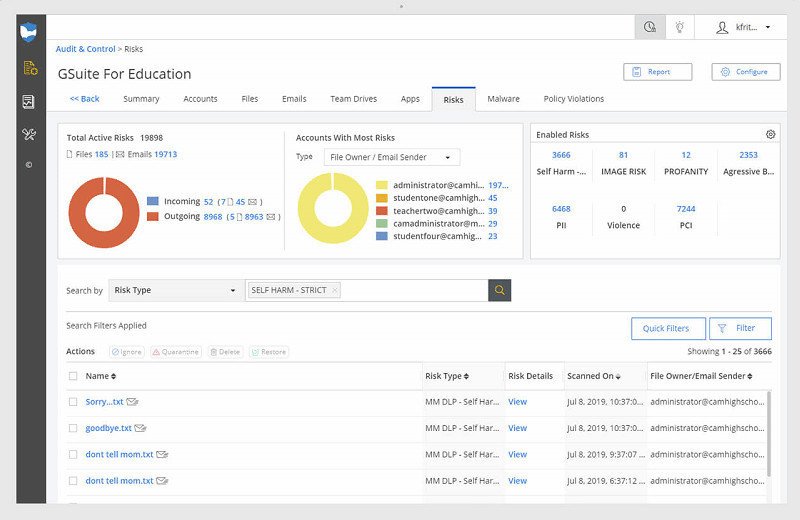
Task: Switch to the Policy Violations tab
Action: point(574,99)
